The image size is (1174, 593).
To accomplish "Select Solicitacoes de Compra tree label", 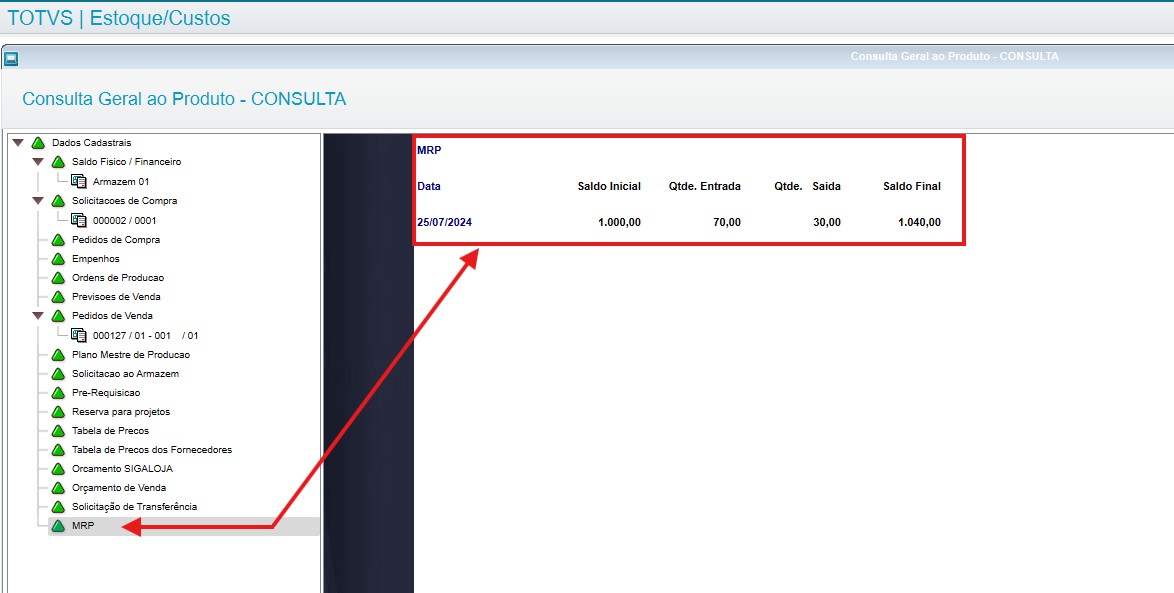I will (124, 201).
